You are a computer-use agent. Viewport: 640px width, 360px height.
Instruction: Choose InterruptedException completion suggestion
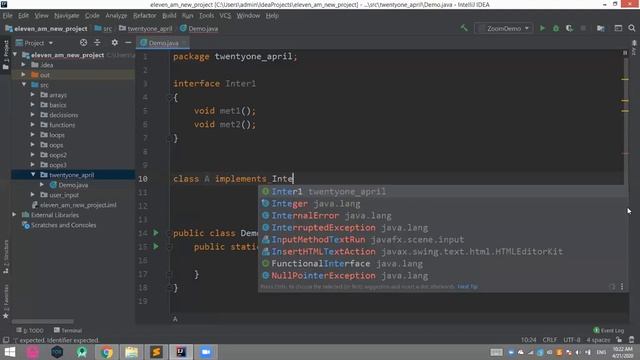pyautogui.click(x=443, y=227)
